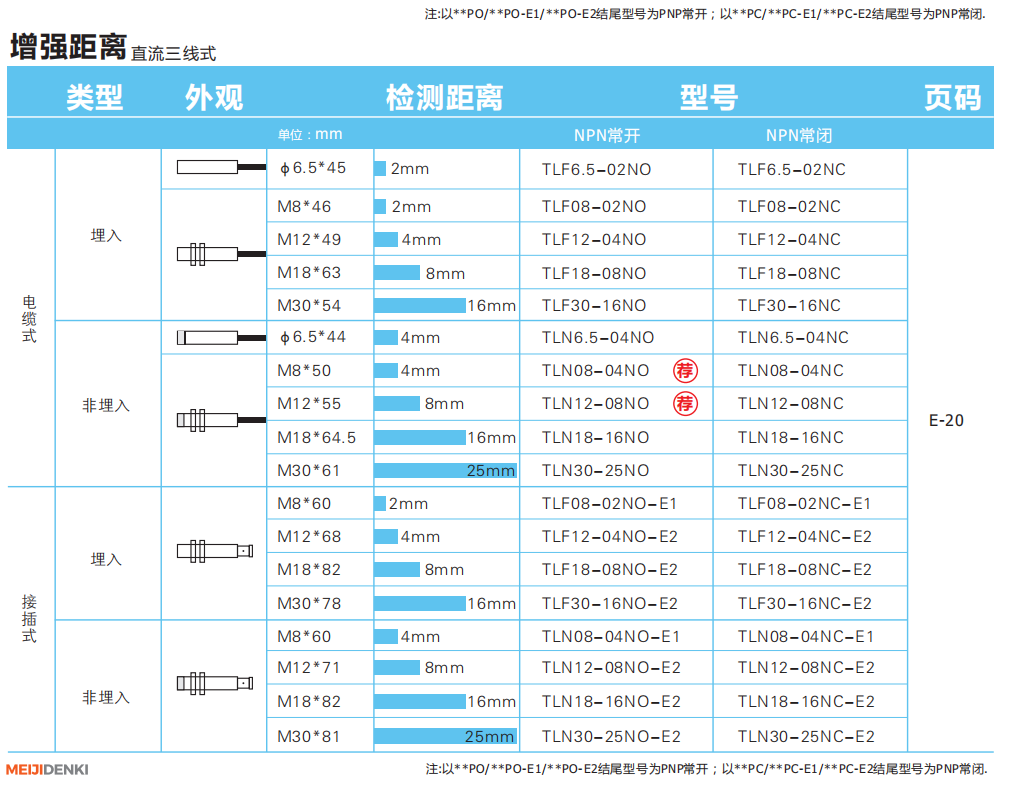Click the red 荐 badge beside TLN12-08NO
This screenshot has width=1009, height=786.
click(685, 404)
